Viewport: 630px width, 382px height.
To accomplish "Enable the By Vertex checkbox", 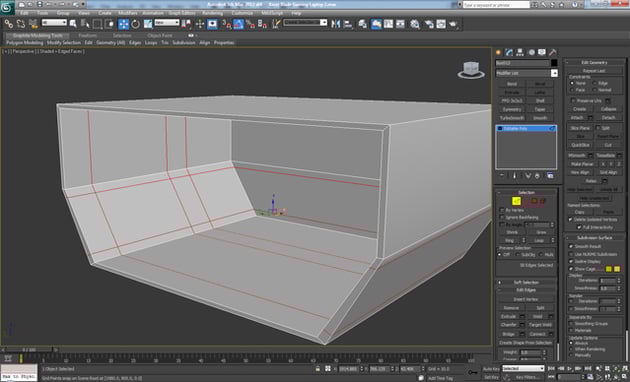I will [502, 210].
